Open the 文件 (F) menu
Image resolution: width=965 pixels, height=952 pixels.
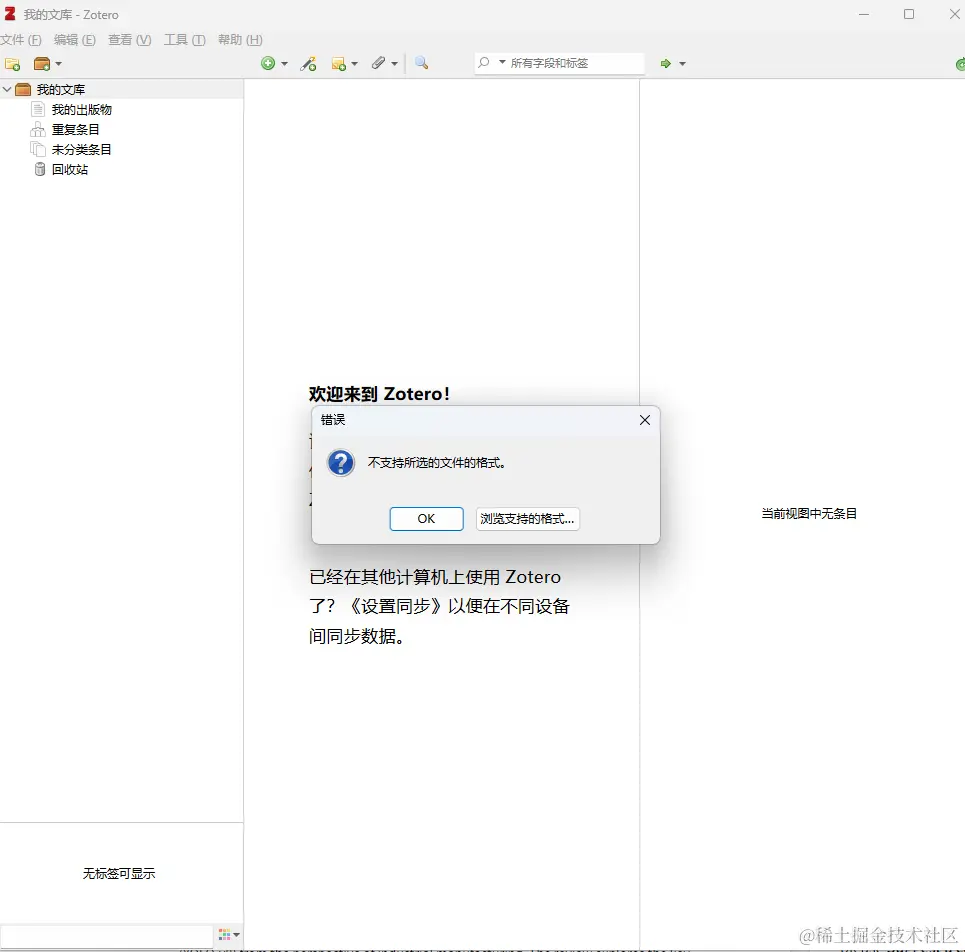(20, 40)
